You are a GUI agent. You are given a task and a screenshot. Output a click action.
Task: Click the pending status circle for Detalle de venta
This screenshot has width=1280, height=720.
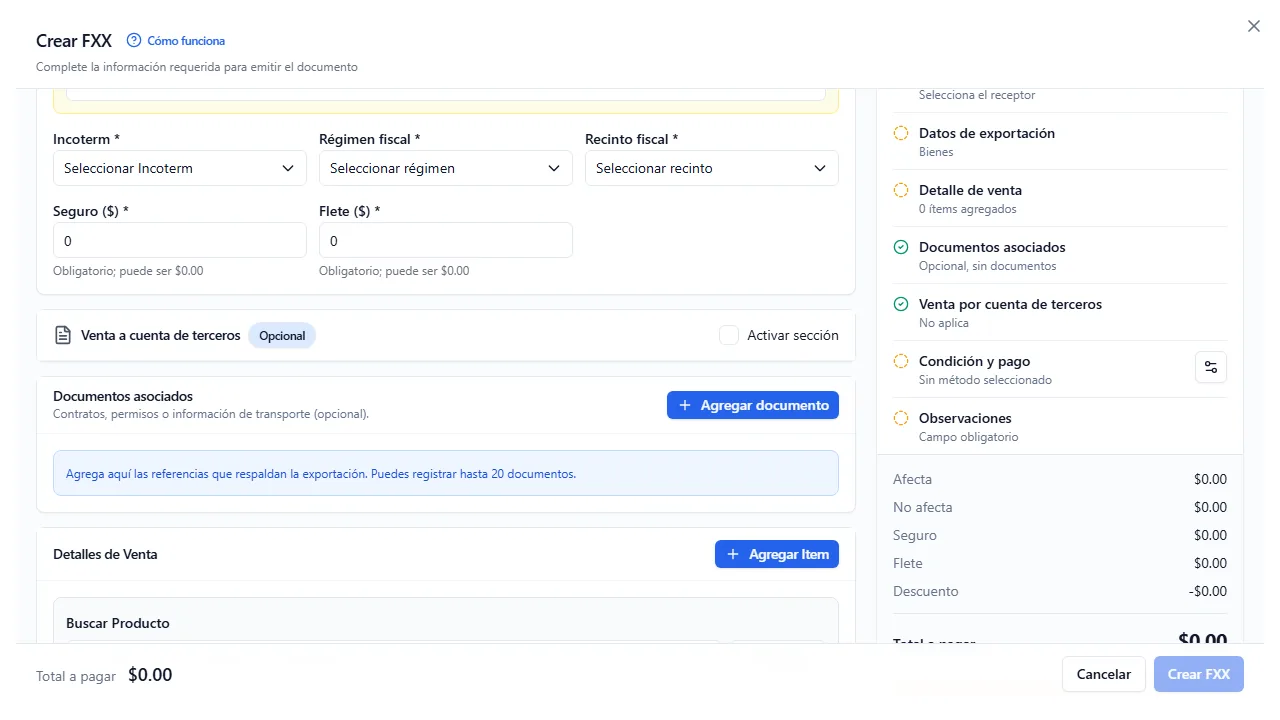coord(901,190)
